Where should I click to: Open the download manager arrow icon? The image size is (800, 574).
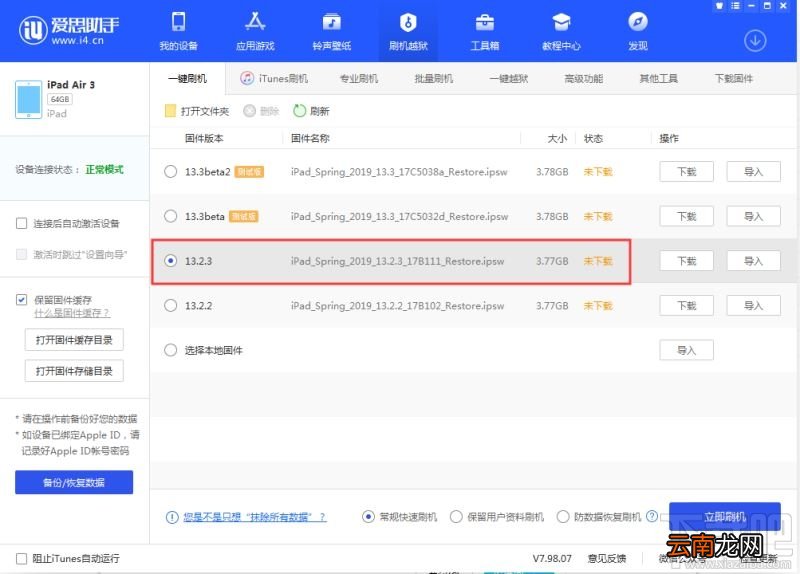(x=755, y=40)
